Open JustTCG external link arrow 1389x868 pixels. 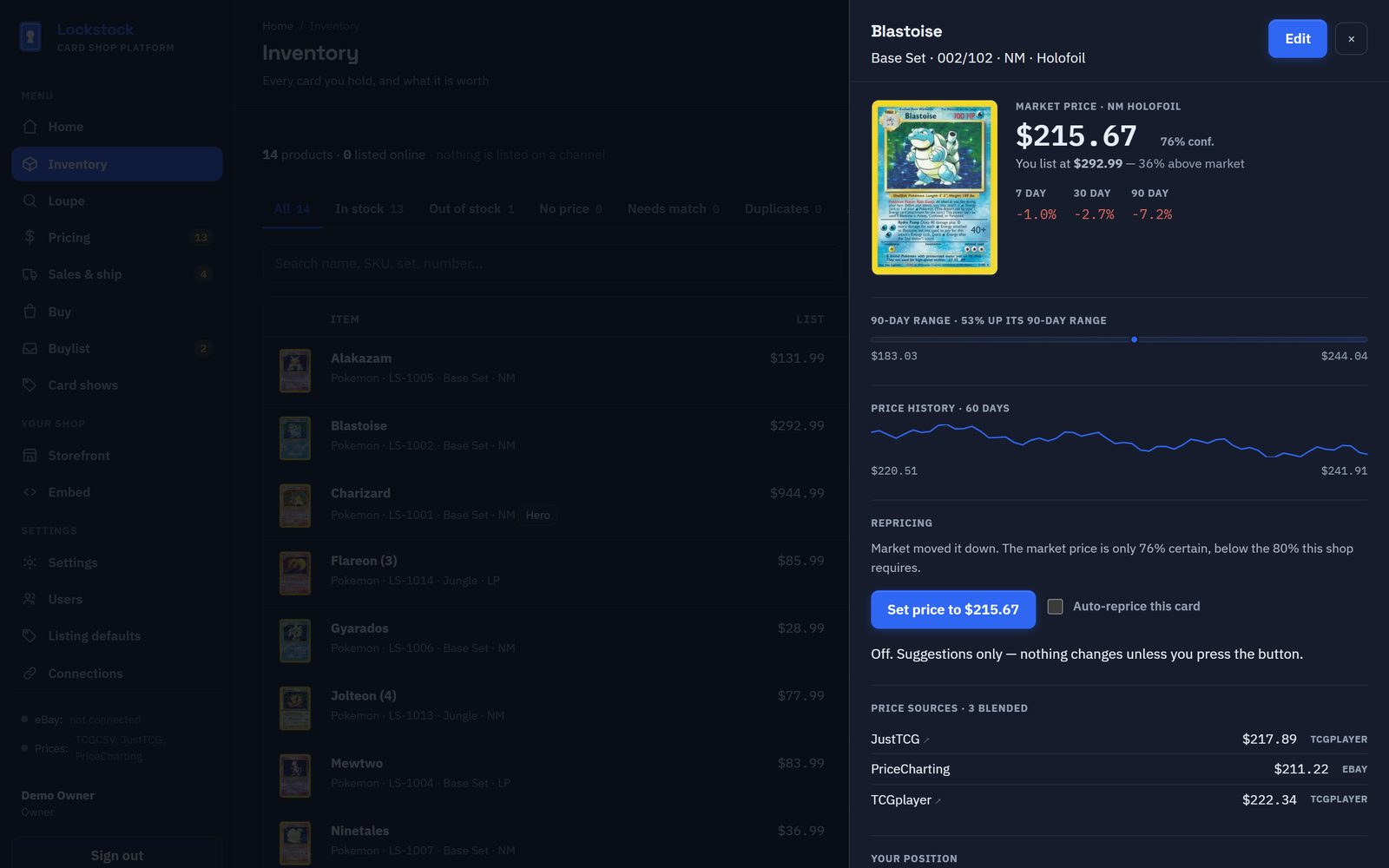[x=926, y=740]
